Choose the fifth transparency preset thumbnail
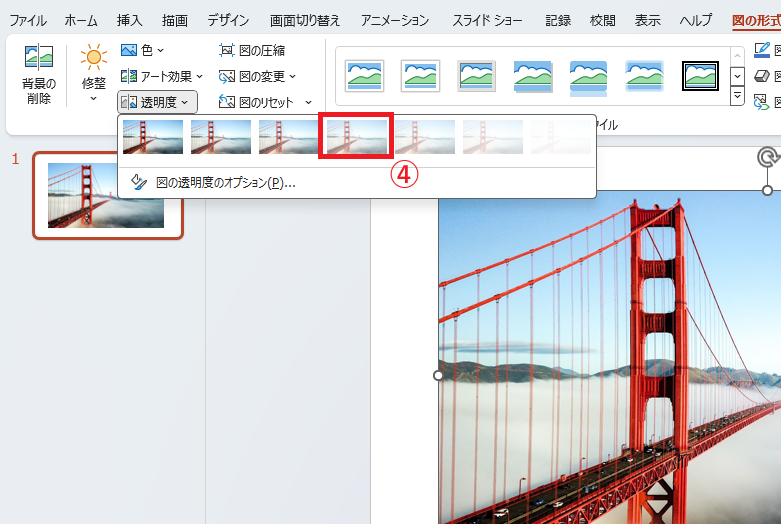Screen dimensions: 781x524 (424, 136)
